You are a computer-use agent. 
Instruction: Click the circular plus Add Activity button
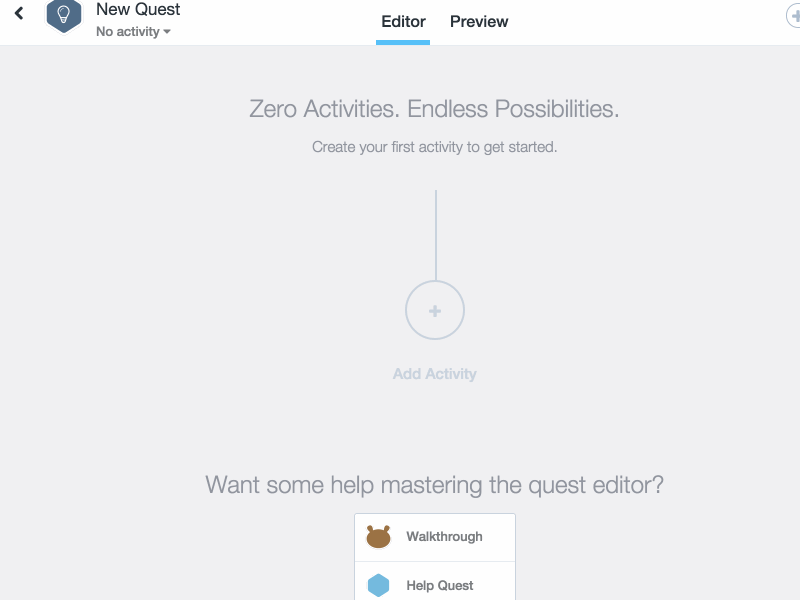pyautogui.click(x=435, y=310)
